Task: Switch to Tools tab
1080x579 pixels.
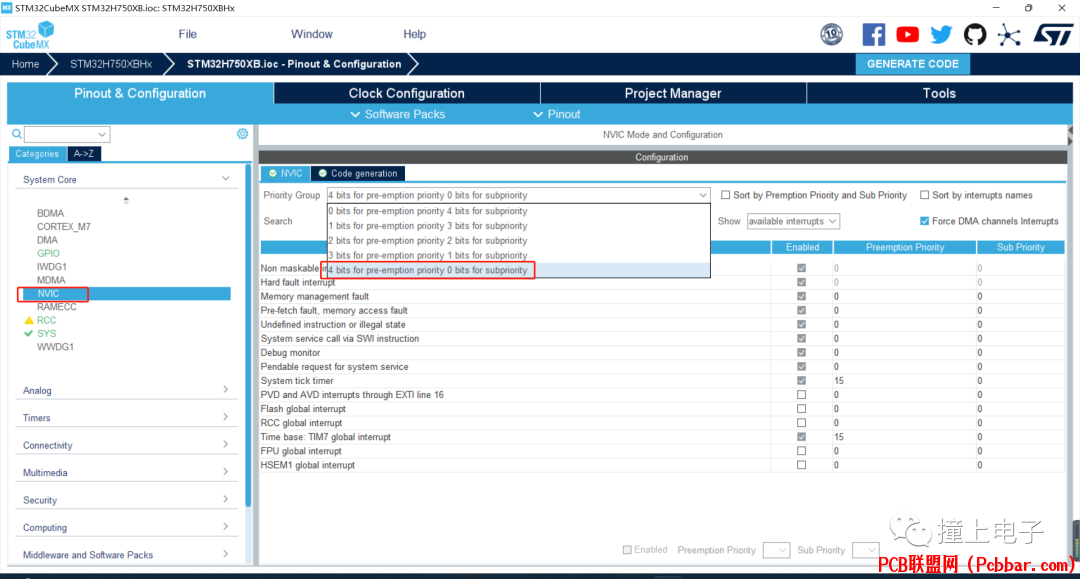Action: [939, 93]
